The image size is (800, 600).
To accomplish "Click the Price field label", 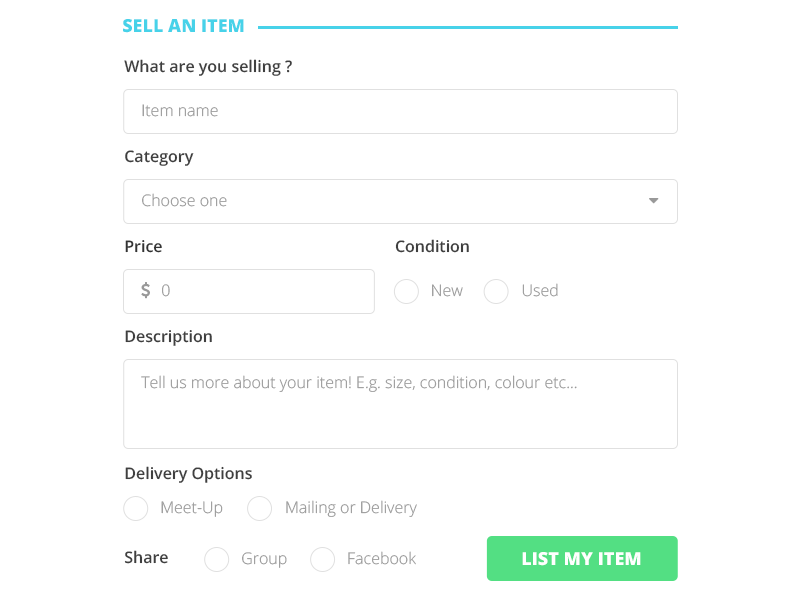I will (x=143, y=246).
